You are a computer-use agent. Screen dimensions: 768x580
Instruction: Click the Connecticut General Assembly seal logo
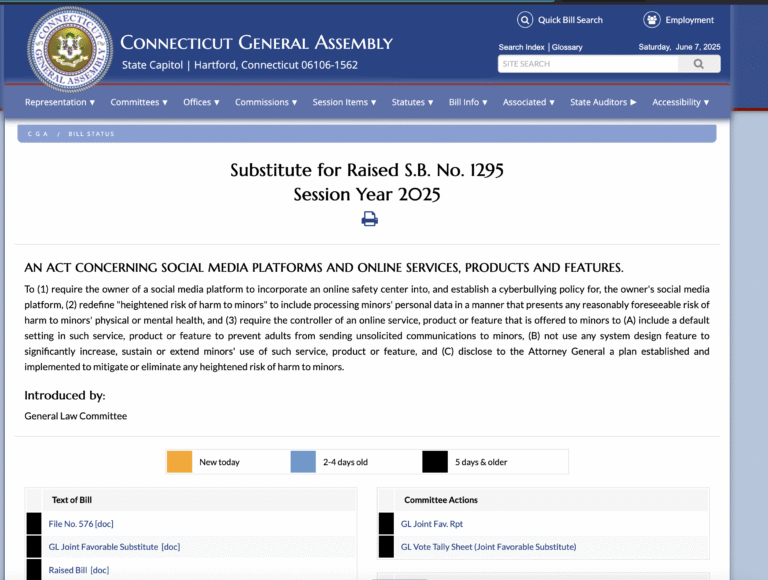click(70, 49)
